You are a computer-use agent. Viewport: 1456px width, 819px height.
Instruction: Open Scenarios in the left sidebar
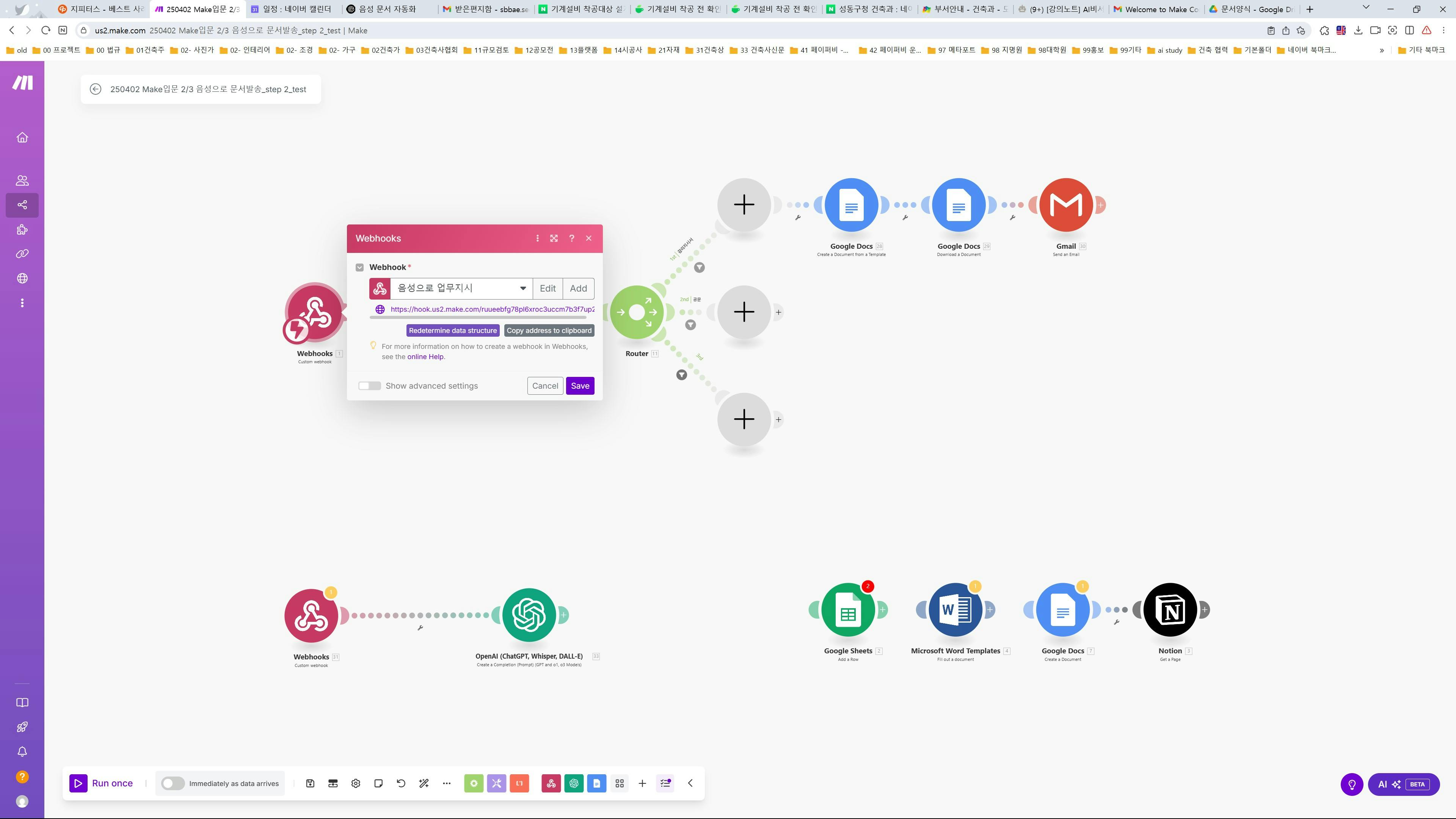pos(22,205)
